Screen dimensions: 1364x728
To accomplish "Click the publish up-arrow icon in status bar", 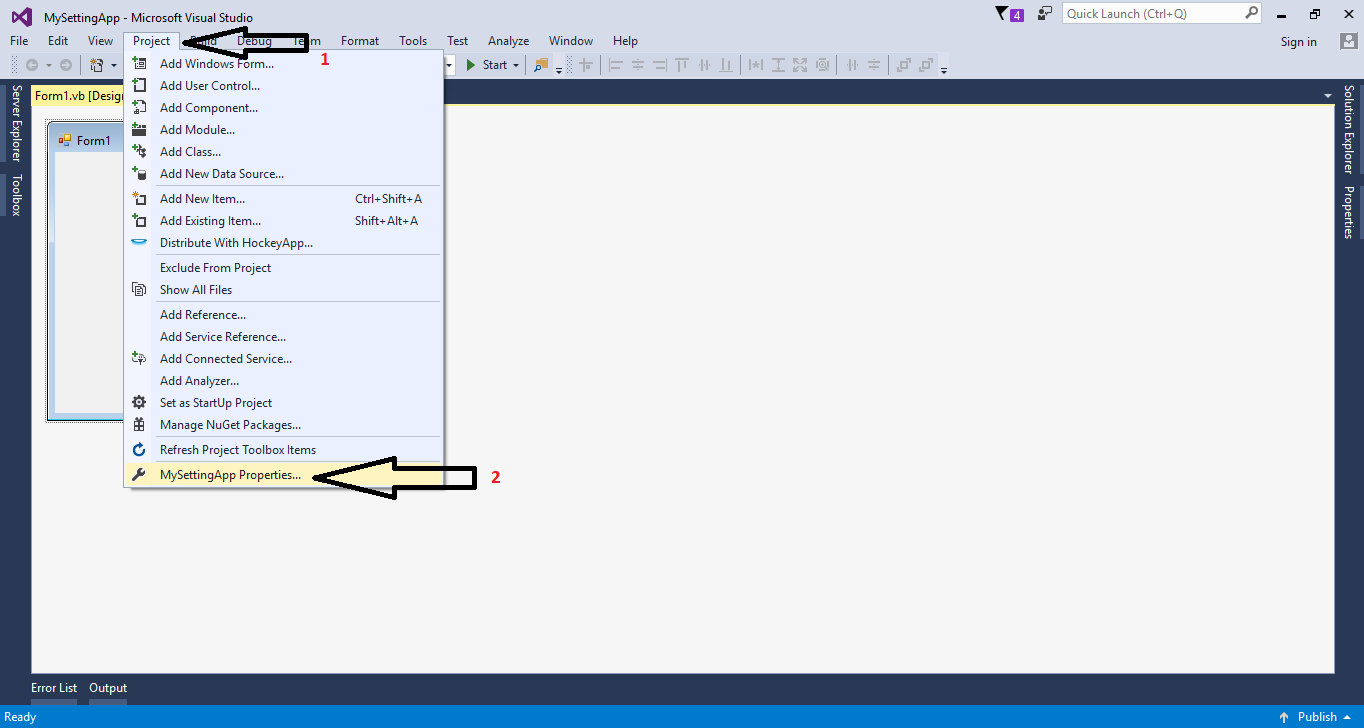I will pyautogui.click(x=1283, y=717).
